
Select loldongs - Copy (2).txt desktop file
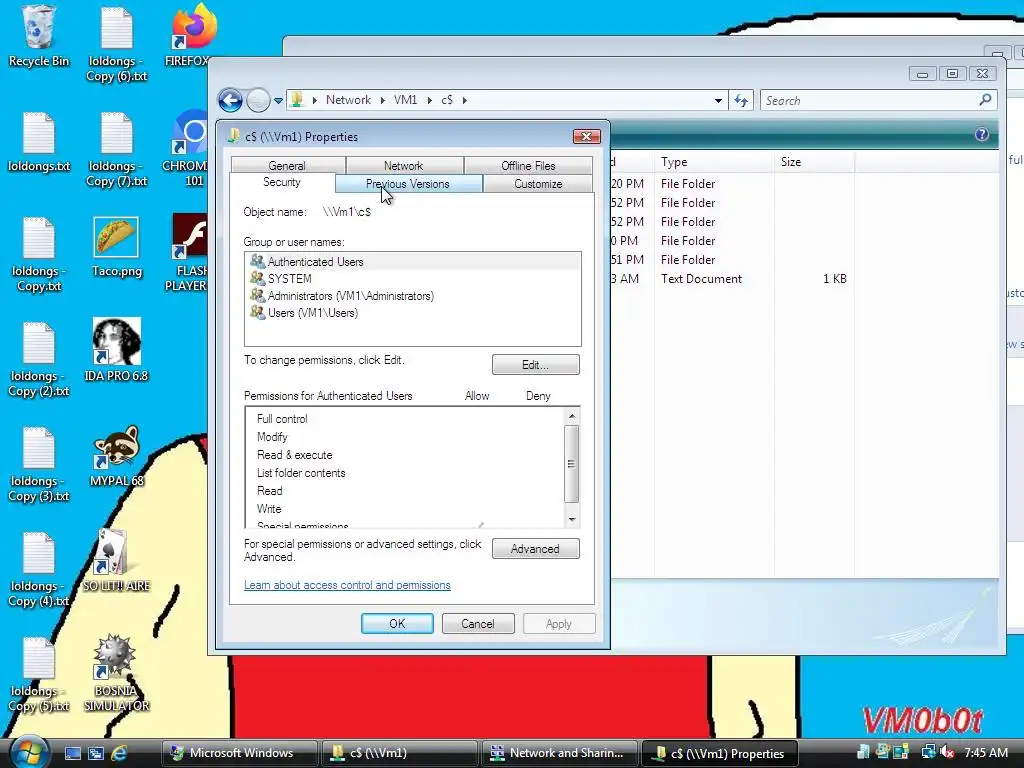click(39, 360)
